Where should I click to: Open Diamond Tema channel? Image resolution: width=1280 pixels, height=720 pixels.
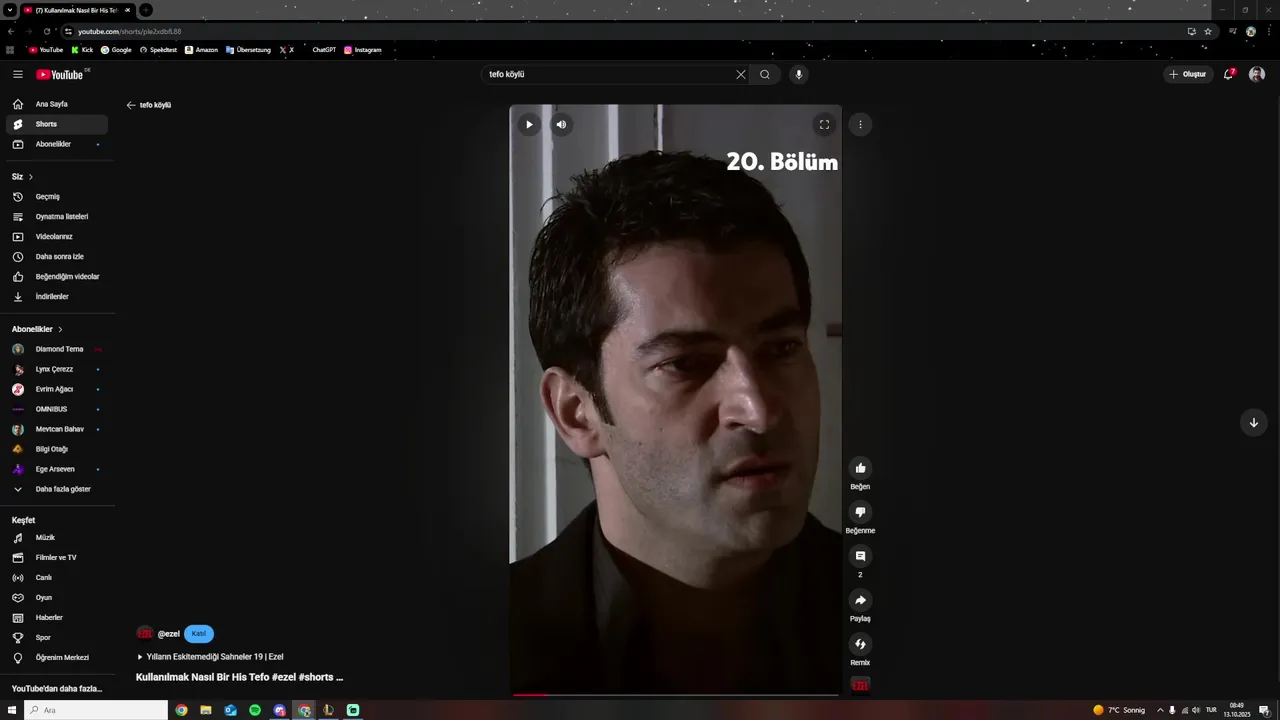coord(57,349)
